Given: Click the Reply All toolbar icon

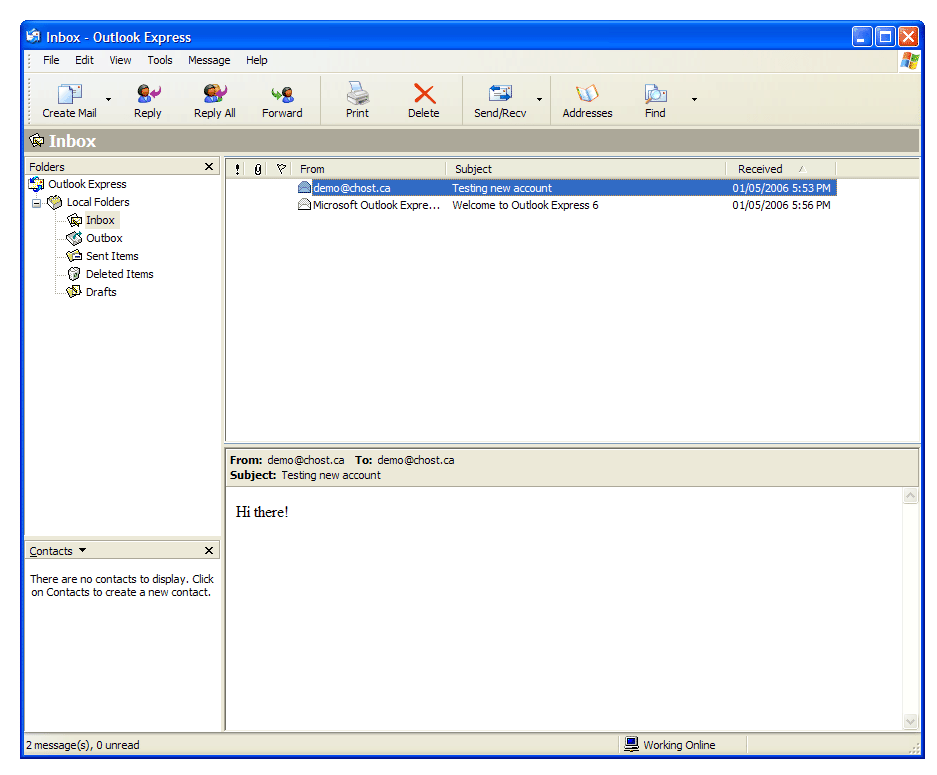Looking at the screenshot, I should pyautogui.click(x=215, y=100).
